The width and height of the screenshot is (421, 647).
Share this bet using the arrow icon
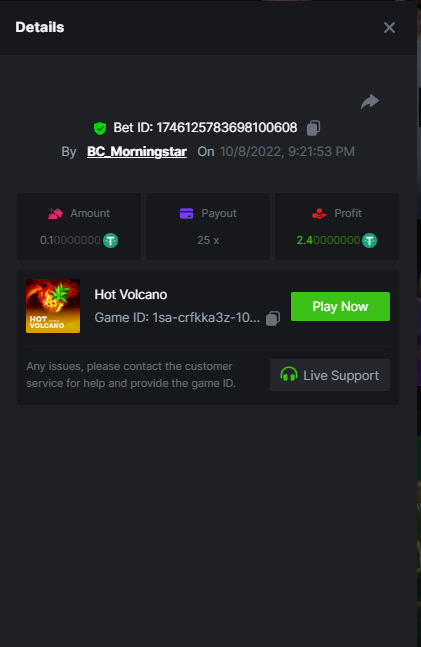pos(370,102)
